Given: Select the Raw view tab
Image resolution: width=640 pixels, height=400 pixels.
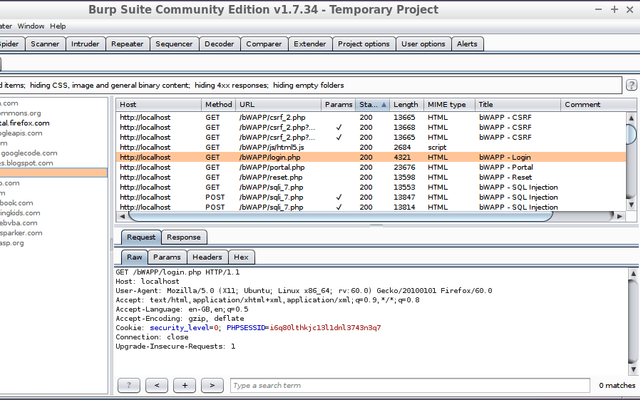Looking at the screenshot, I should coord(134,257).
